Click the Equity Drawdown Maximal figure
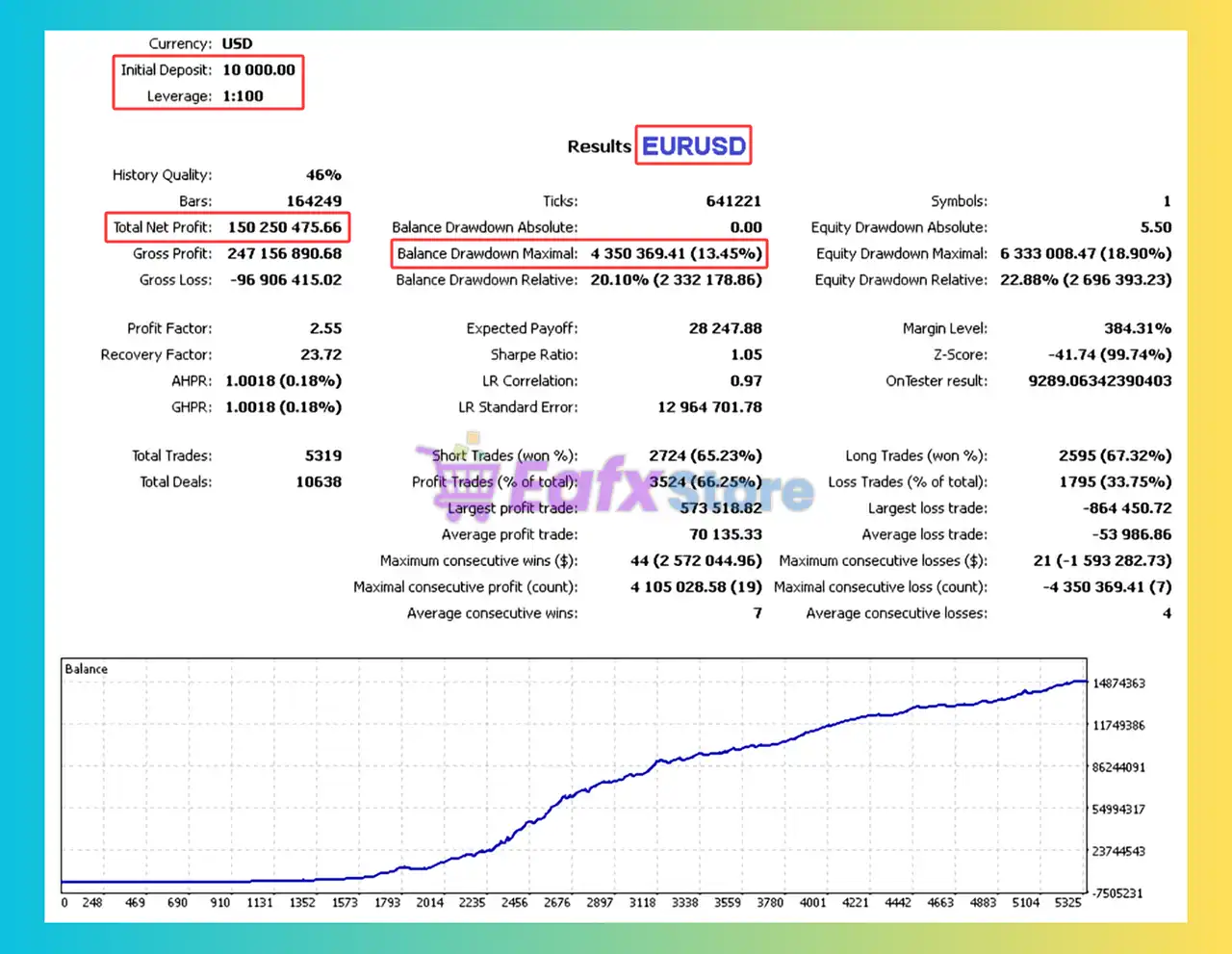The image size is (1232, 954). pos(1085,254)
